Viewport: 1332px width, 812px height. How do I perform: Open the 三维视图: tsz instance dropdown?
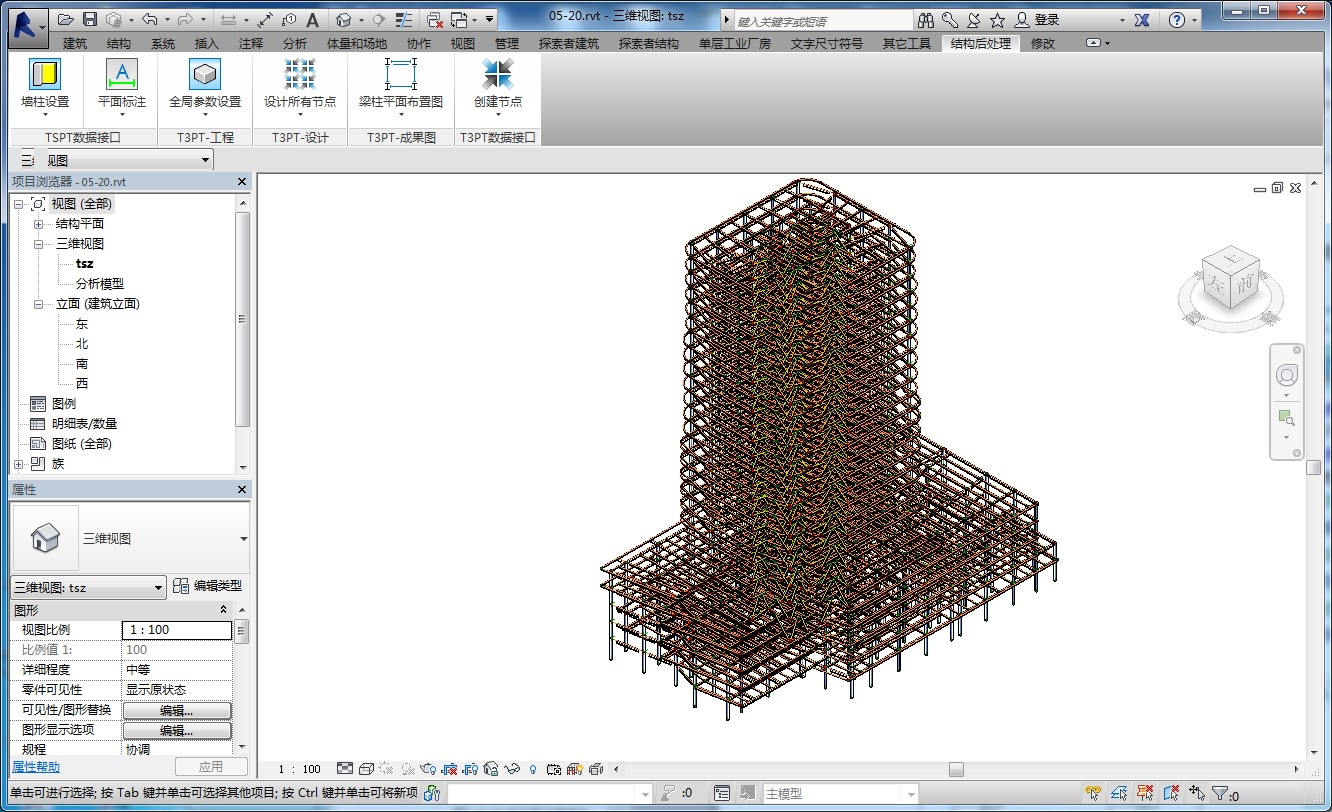(x=89, y=588)
